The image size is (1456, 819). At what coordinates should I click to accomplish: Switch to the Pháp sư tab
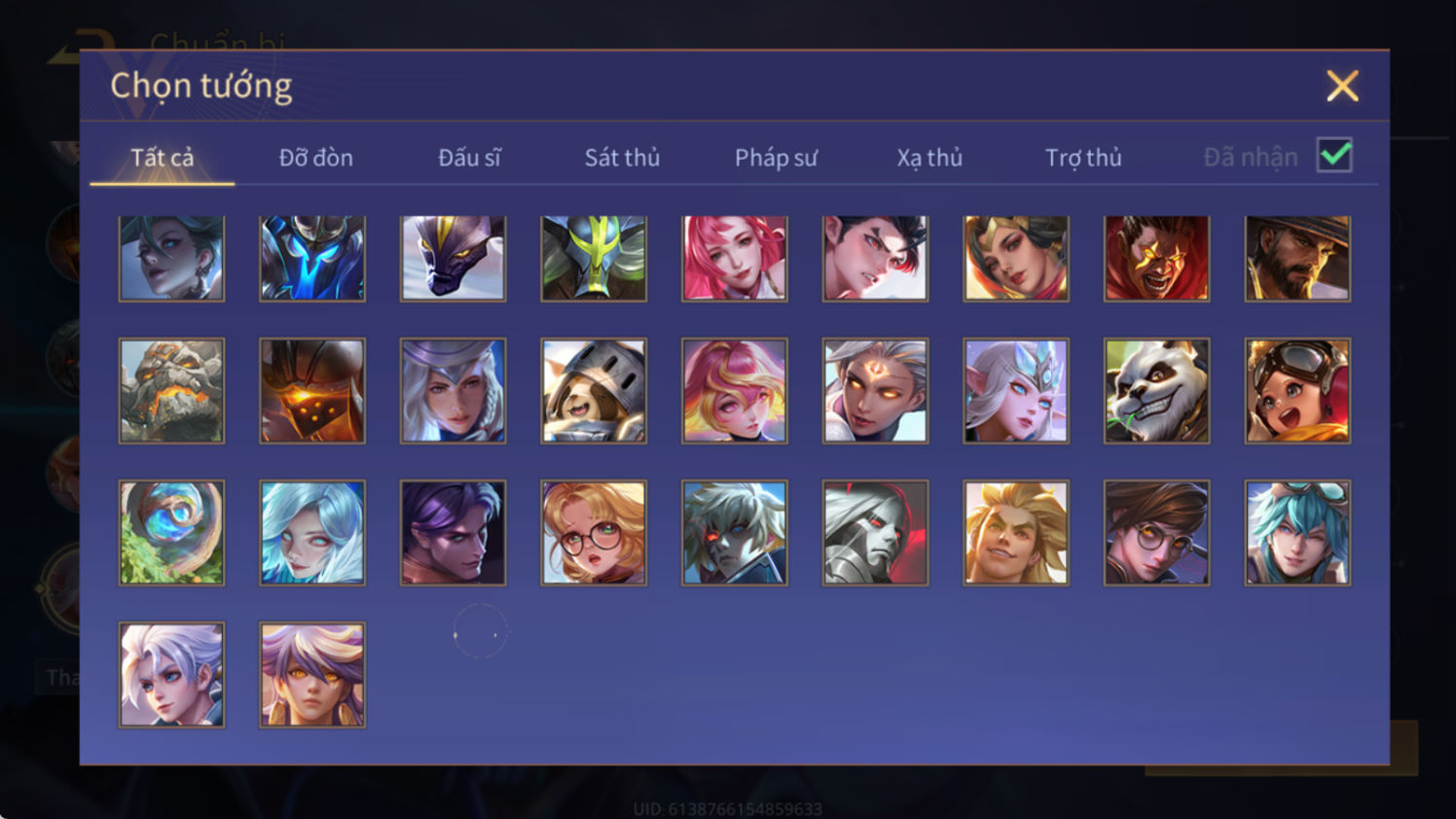(776, 158)
